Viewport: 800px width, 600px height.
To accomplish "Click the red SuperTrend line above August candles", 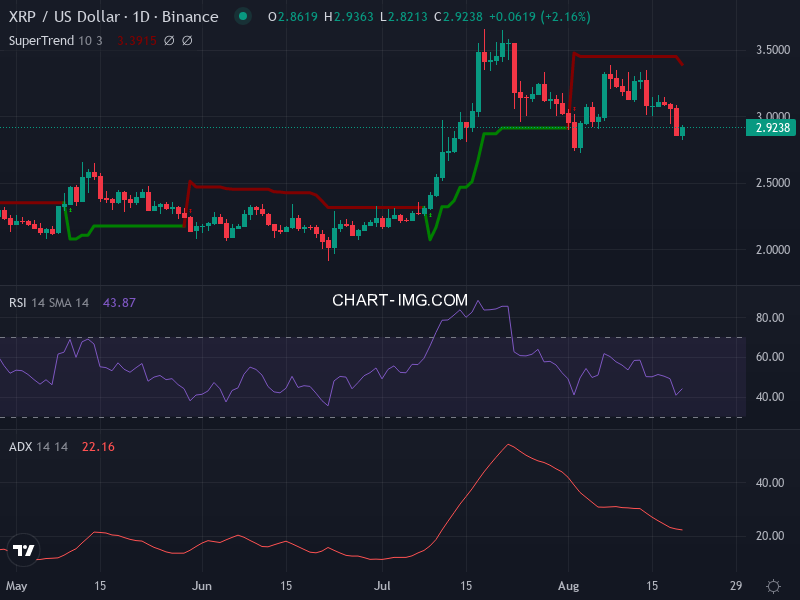I will 625,56.
